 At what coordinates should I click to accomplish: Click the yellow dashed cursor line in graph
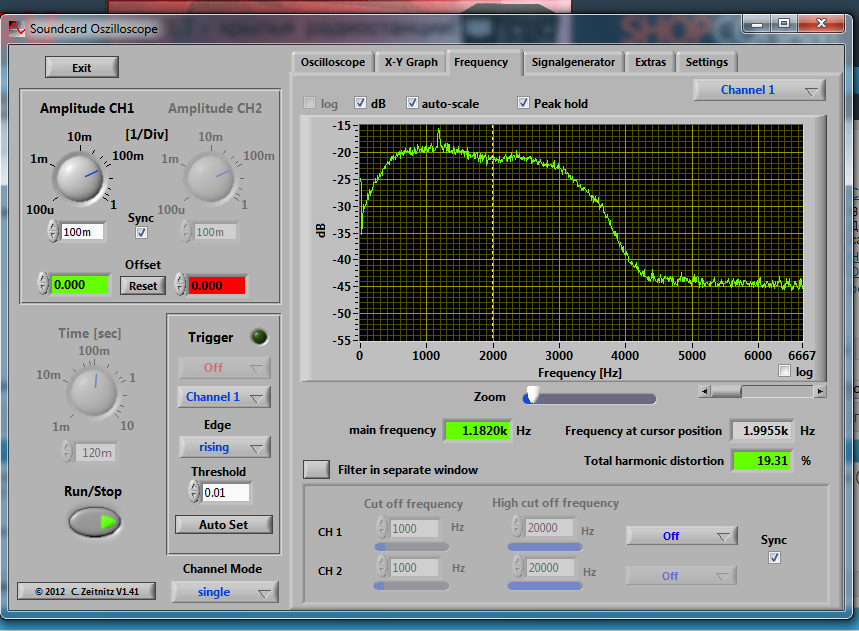point(493,233)
